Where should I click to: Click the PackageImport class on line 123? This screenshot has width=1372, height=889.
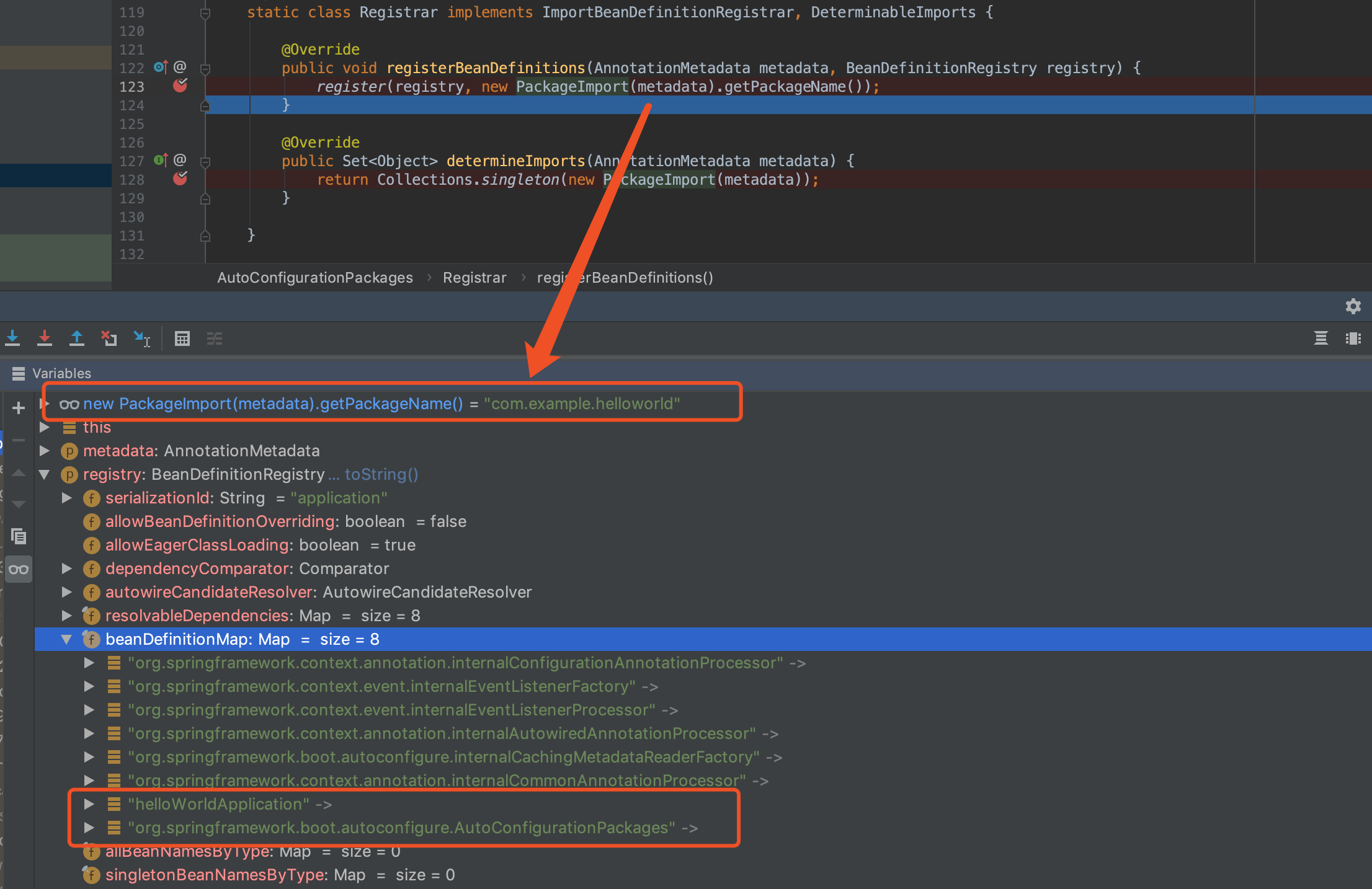tap(572, 87)
